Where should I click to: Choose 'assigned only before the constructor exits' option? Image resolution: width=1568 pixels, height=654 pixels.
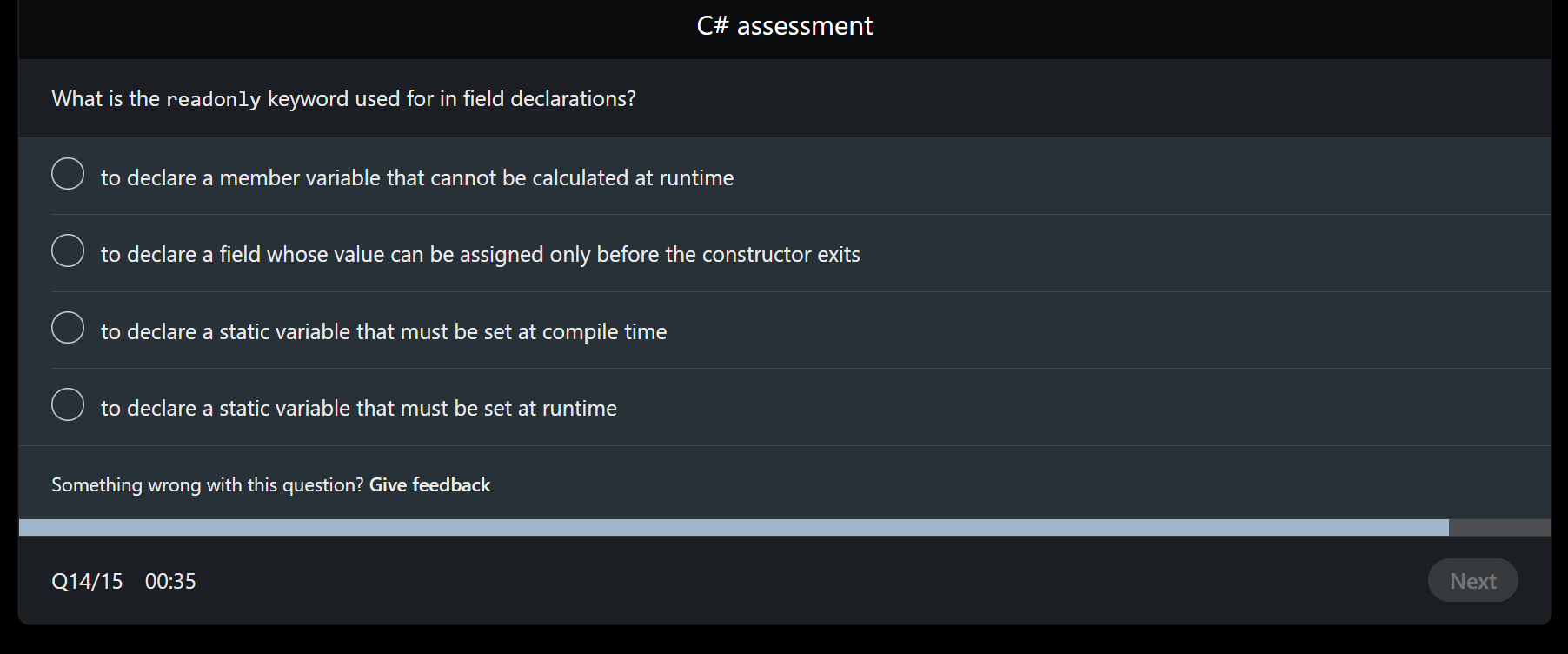(x=67, y=250)
